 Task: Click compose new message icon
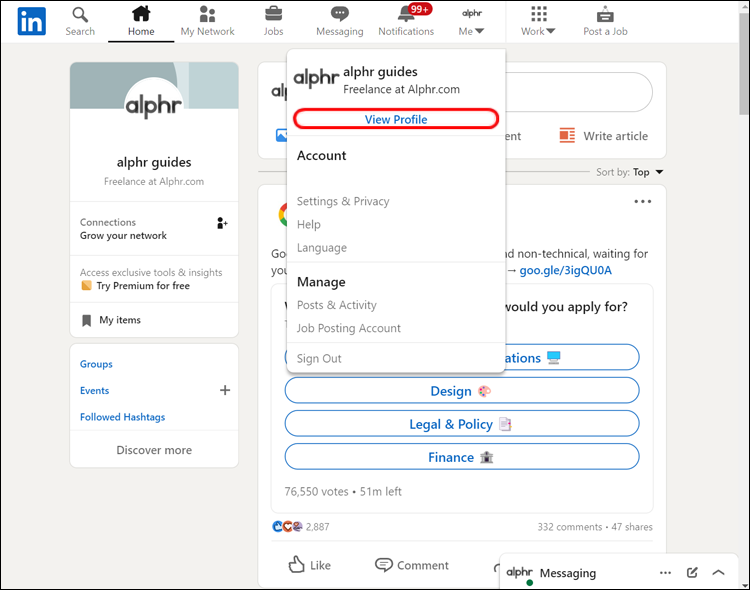coord(692,572)
